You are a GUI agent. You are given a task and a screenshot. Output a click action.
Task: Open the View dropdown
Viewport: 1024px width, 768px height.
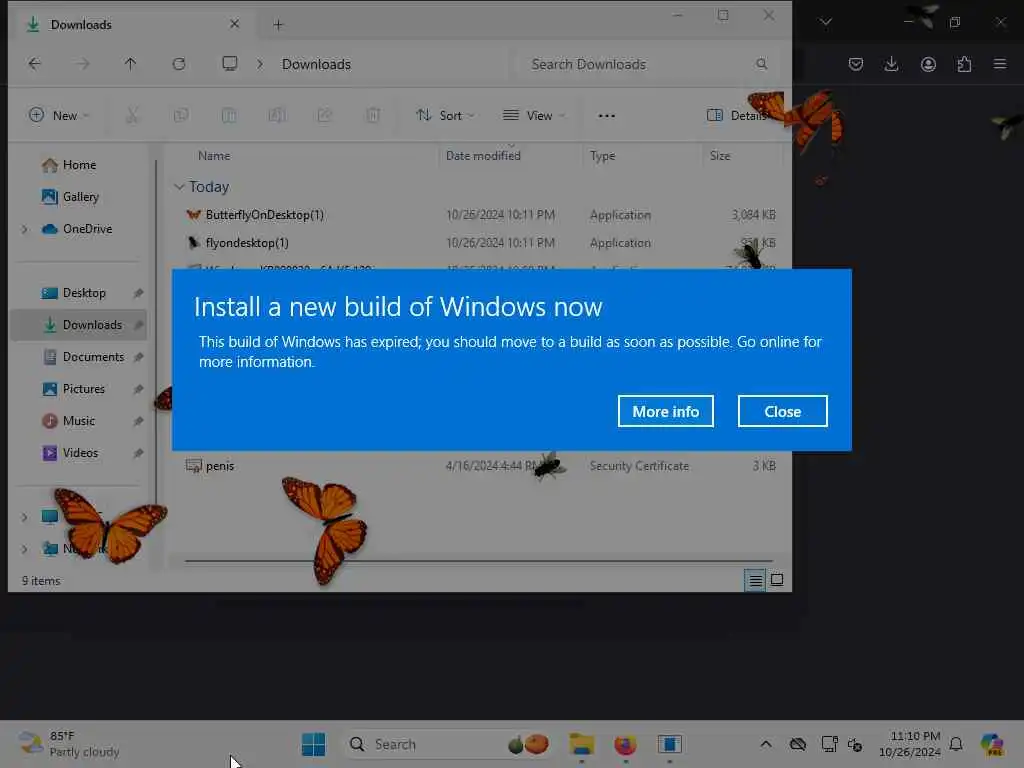[x=534, y=116]
